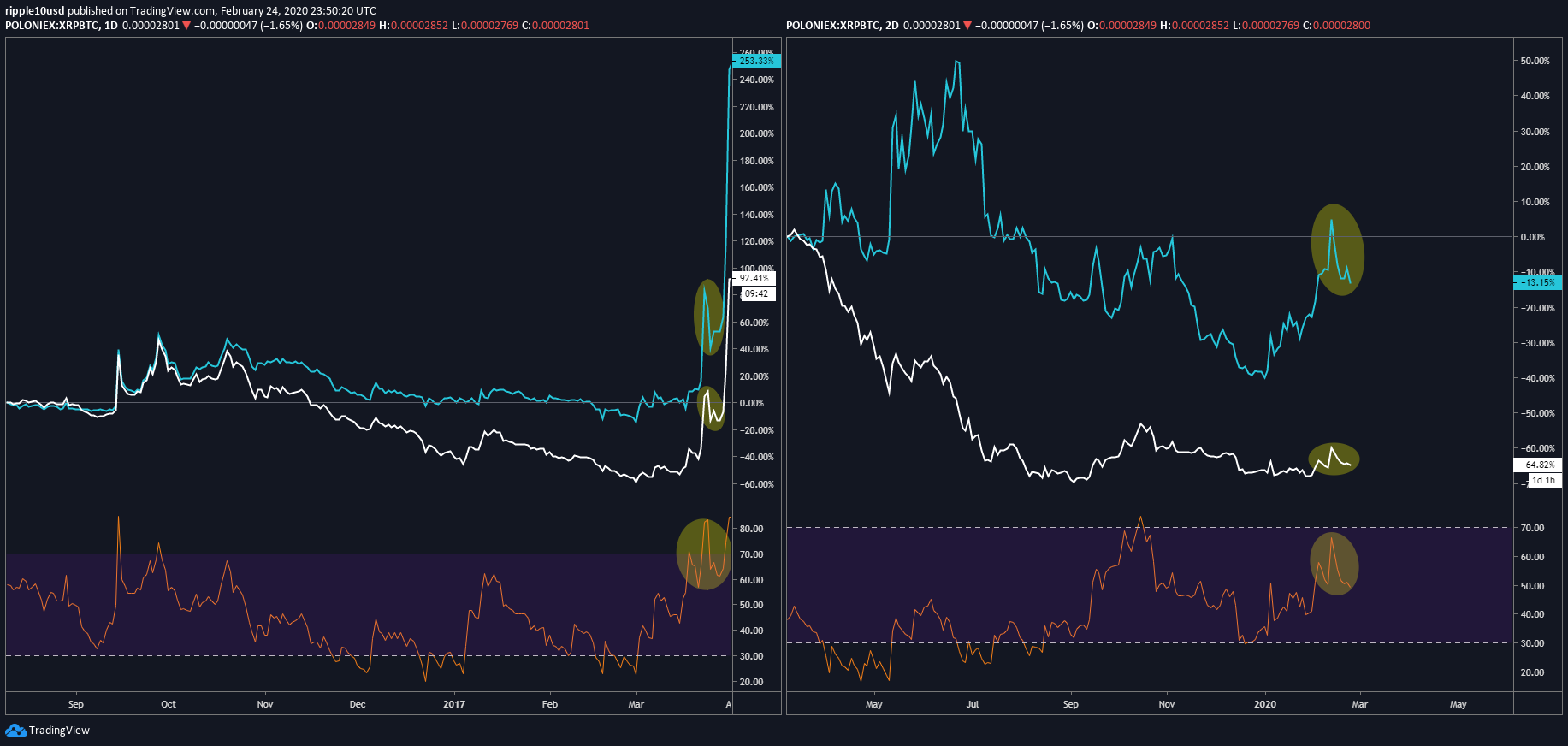Image resolution: width=1568 pixels, height=746 pixels.
Task: Click the 2020 time axis label
Action: (x=1265, y=704)
